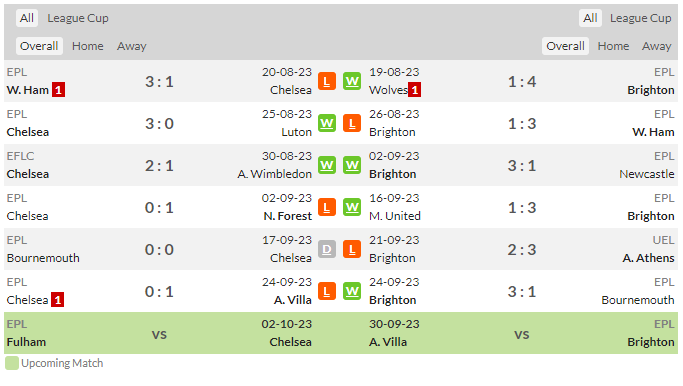Click the loss badge for Brighton vs W. Ham
The image size is (683, 386).
pos(352,123)
